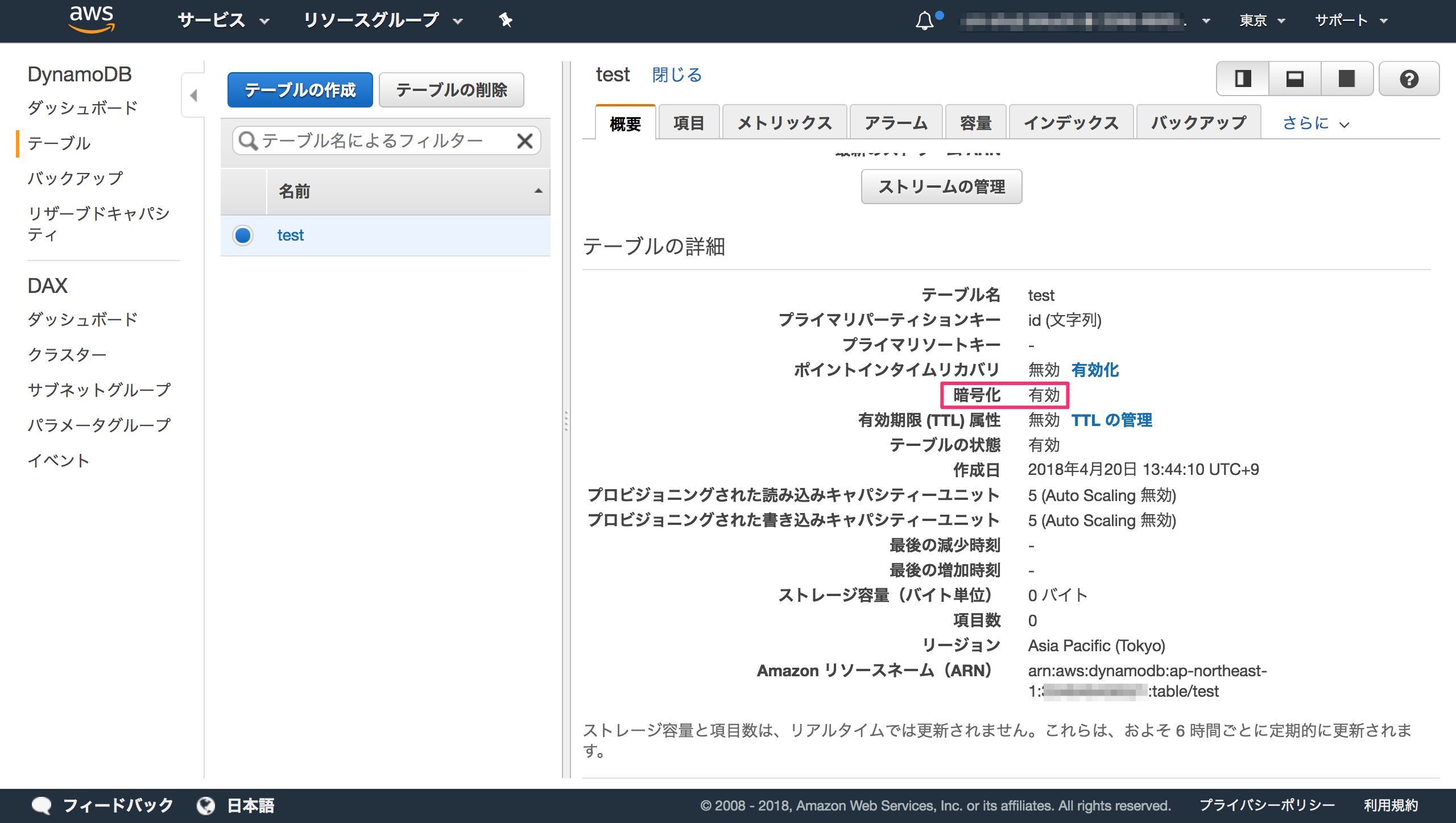Open テーブル in DynamoDB sidebar

[59, 143]
